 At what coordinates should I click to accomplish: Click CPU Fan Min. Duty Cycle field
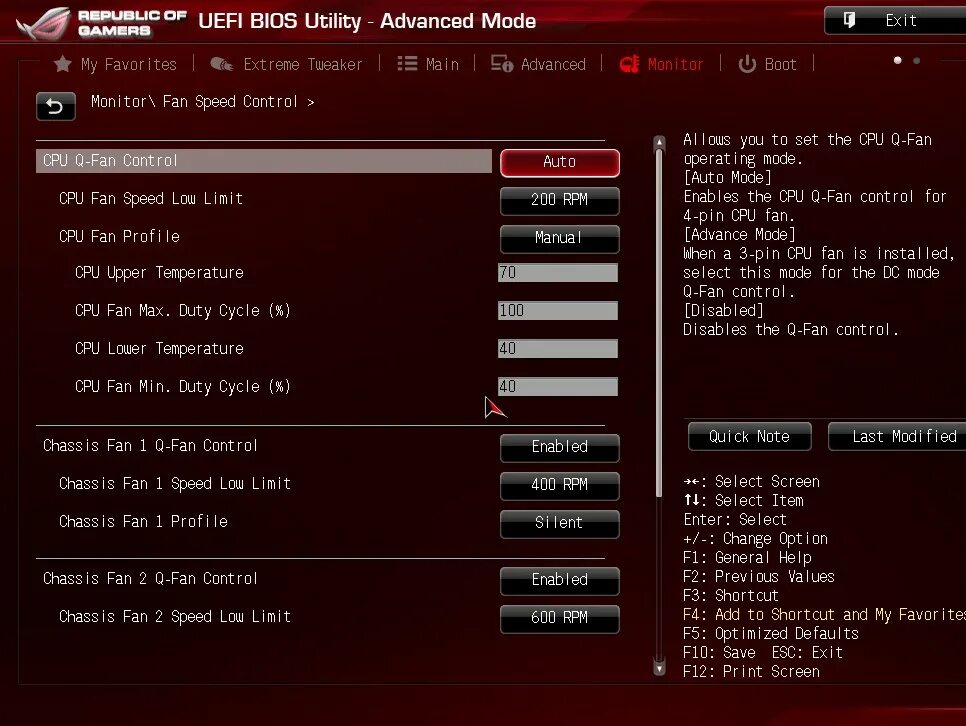tap(558, 386)
